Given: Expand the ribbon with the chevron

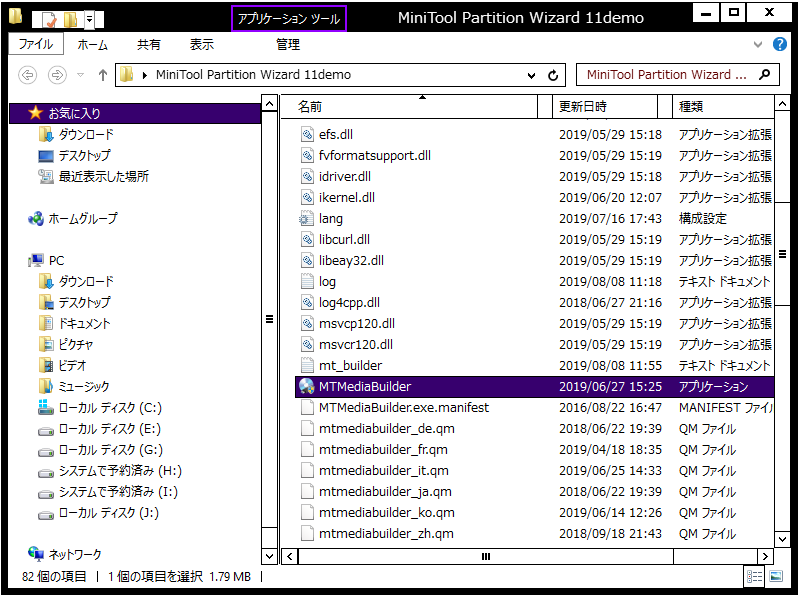Looking at the screenshot, I should click(x=758, y=44).
